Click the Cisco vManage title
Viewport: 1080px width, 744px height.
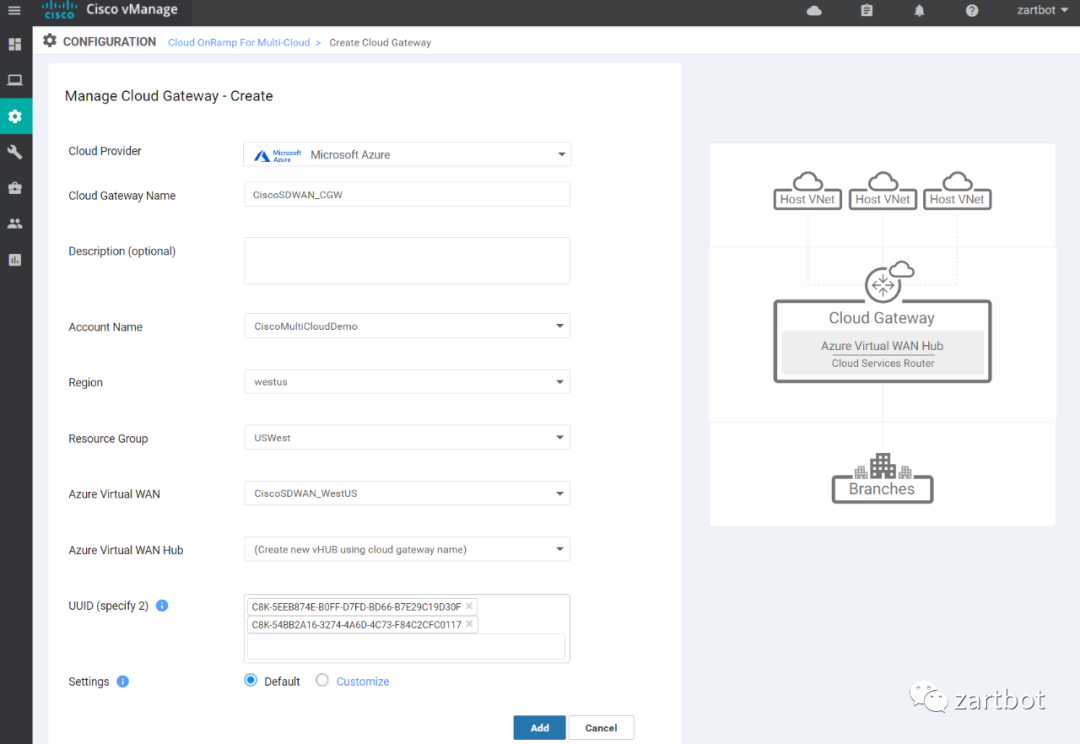tap(132, 10)
